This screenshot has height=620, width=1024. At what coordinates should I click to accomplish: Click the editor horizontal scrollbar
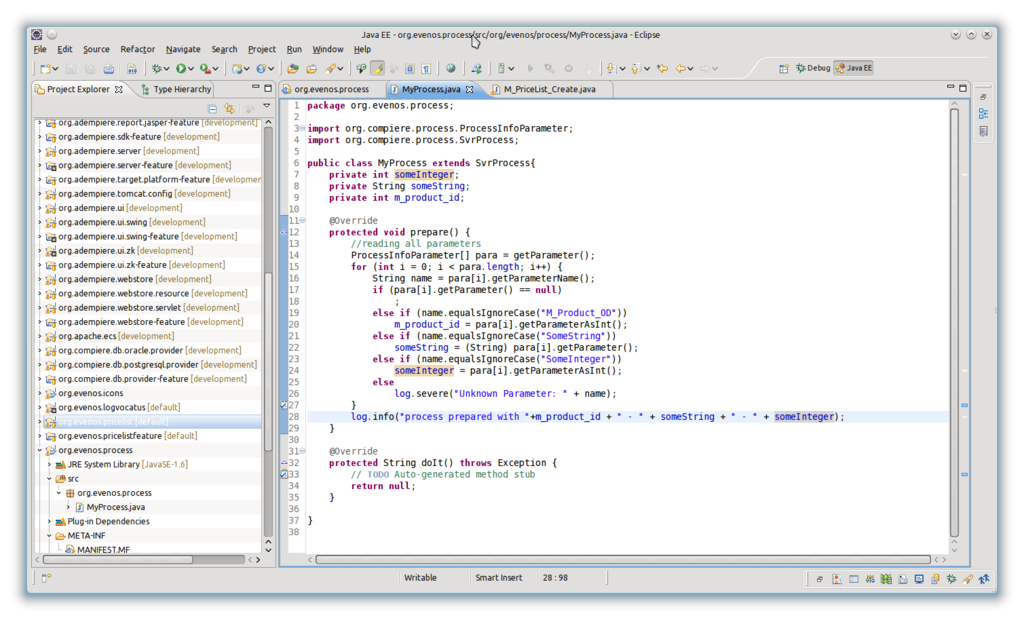620,559
